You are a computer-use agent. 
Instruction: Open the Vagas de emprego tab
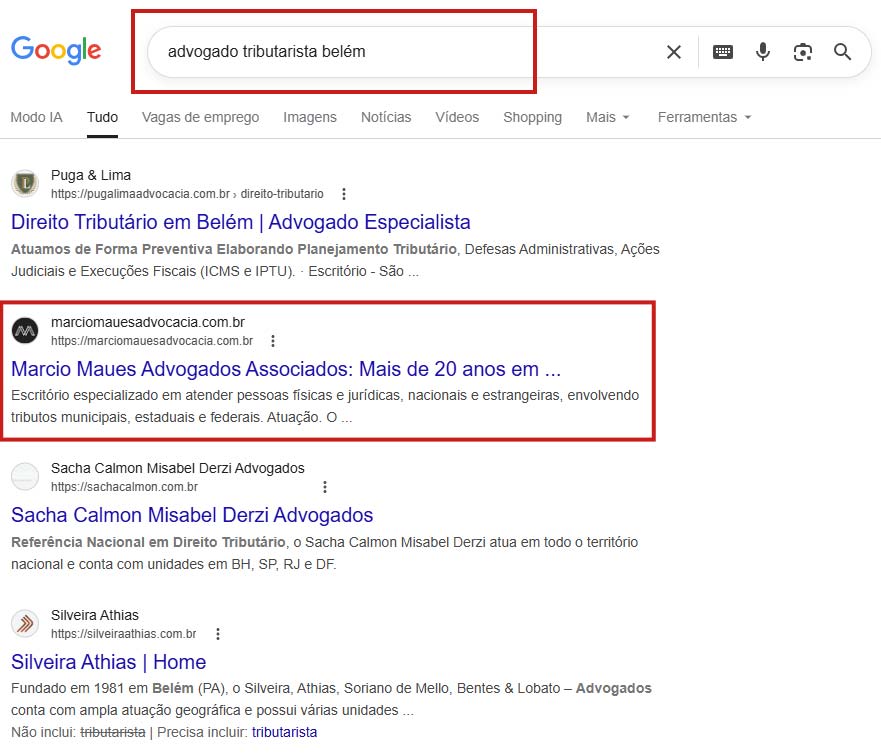click(x=200, y=117)
